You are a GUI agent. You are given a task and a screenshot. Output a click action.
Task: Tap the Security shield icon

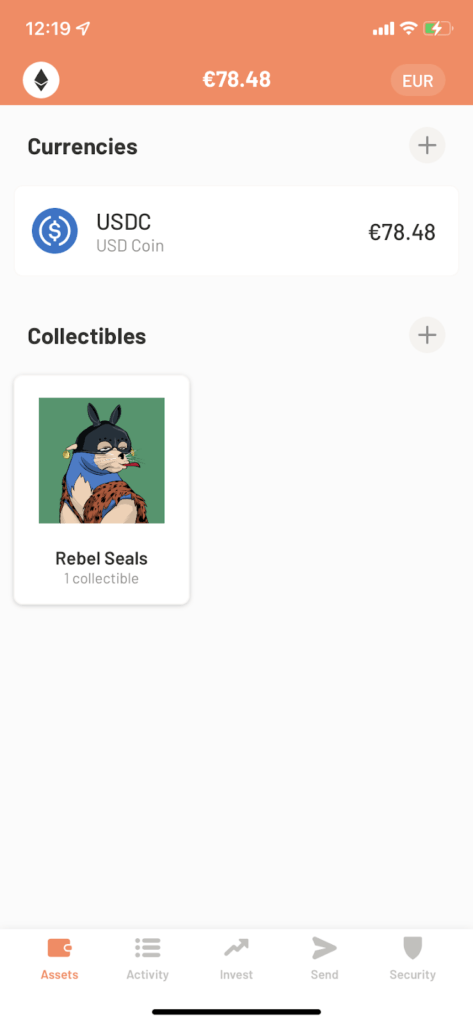pos(412,948)
